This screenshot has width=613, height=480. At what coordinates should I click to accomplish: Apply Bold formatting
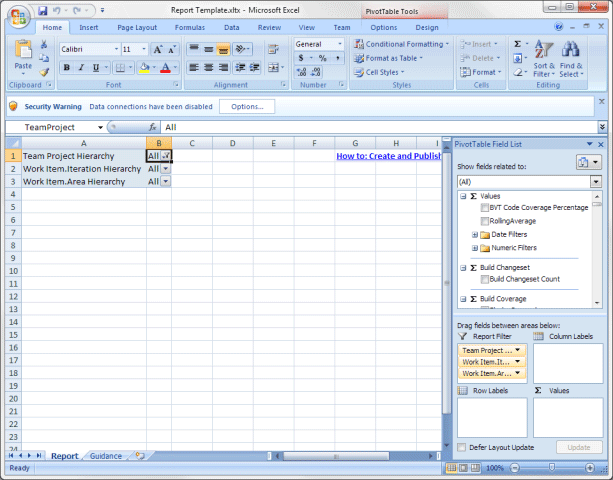[x=67, y=68]
